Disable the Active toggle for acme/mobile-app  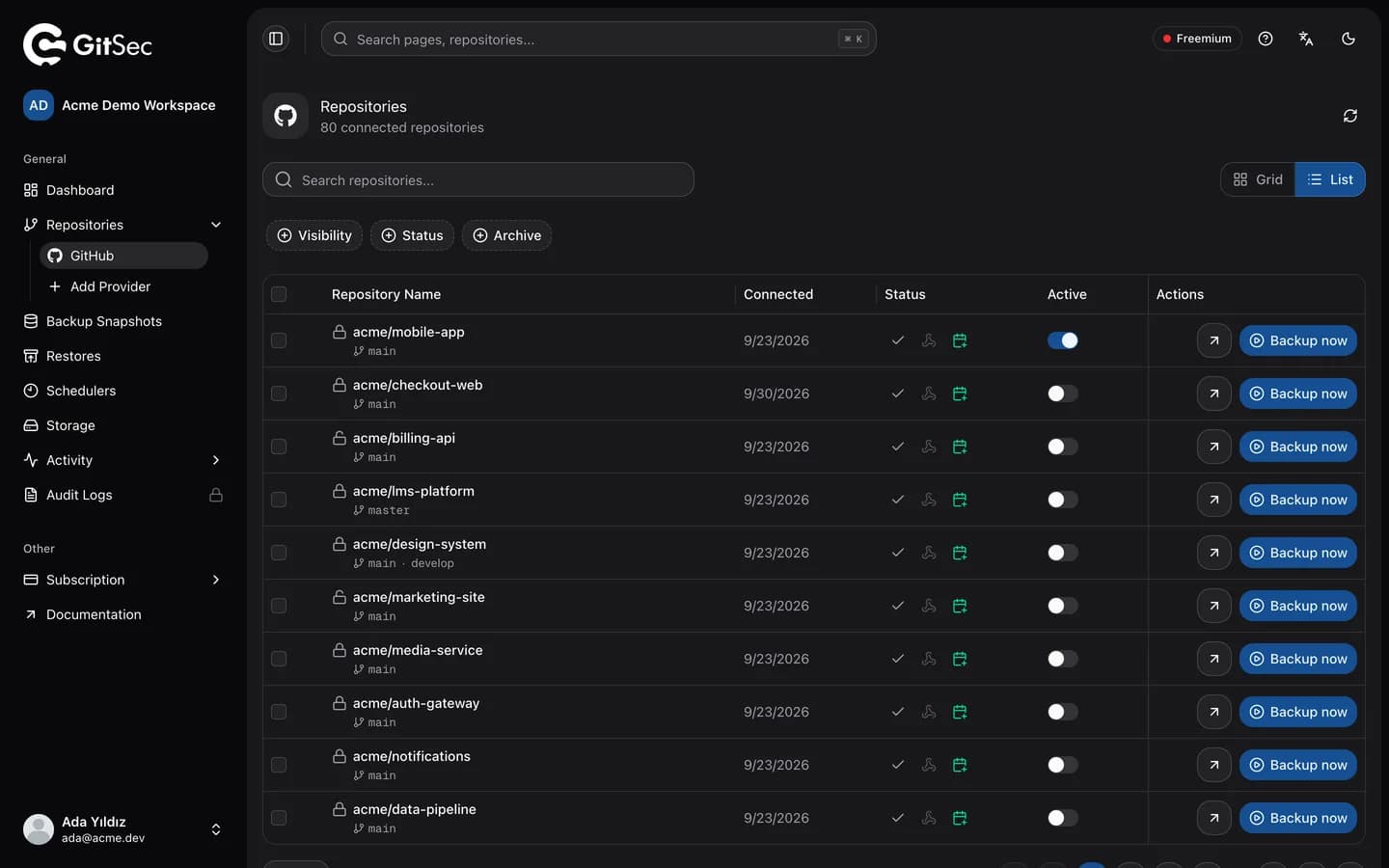click(1063, 340)
